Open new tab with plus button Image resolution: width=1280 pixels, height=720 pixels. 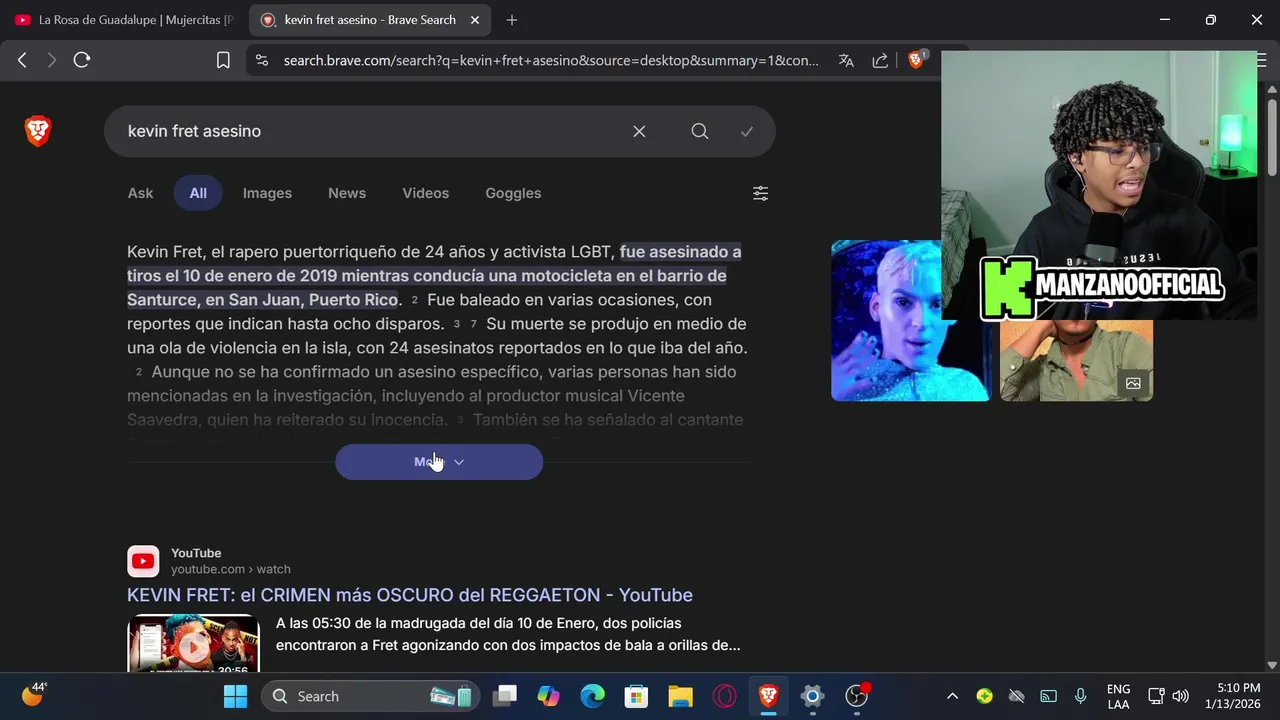[x=512, y=20]
